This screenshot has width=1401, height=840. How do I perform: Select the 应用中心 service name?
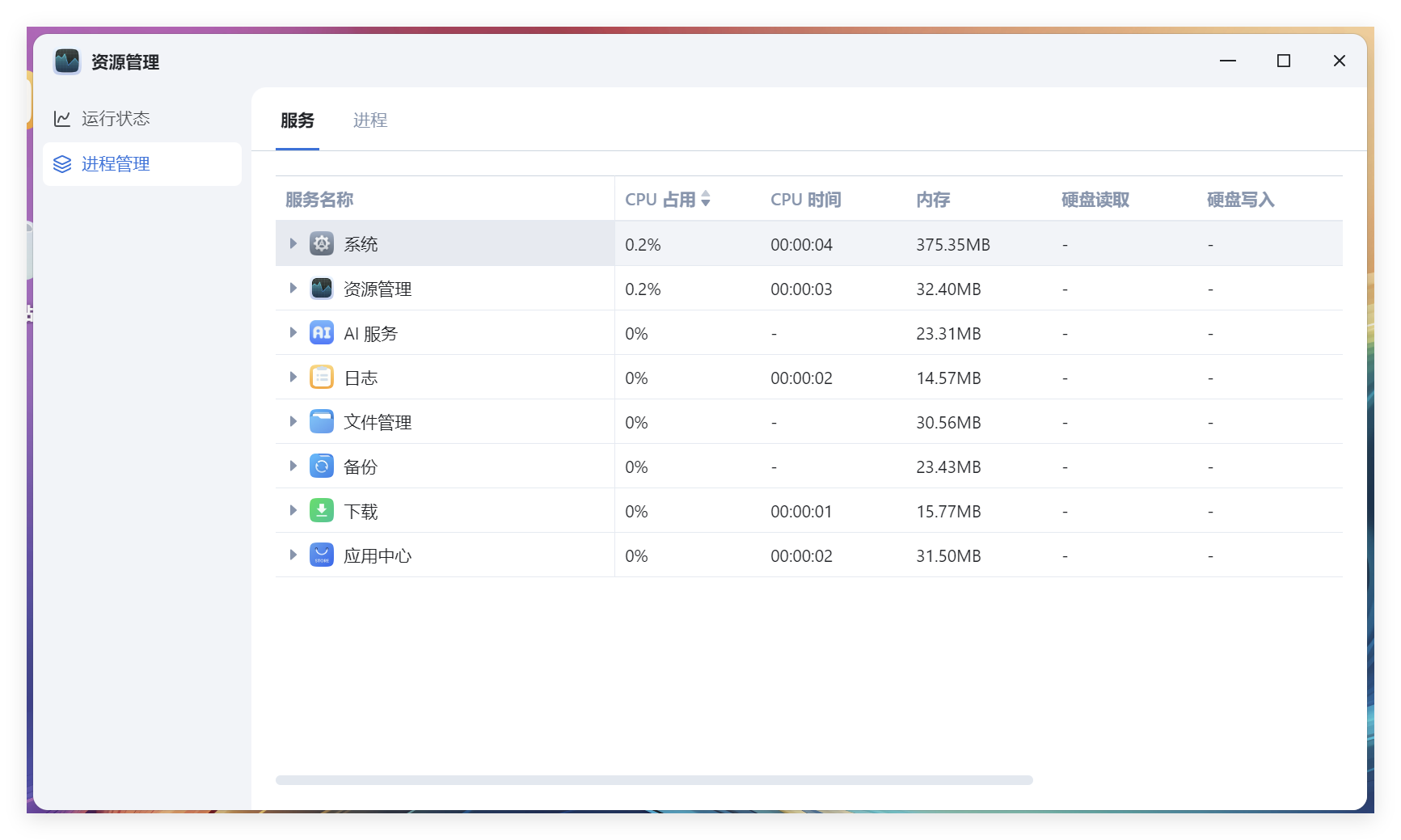point(378,555)
